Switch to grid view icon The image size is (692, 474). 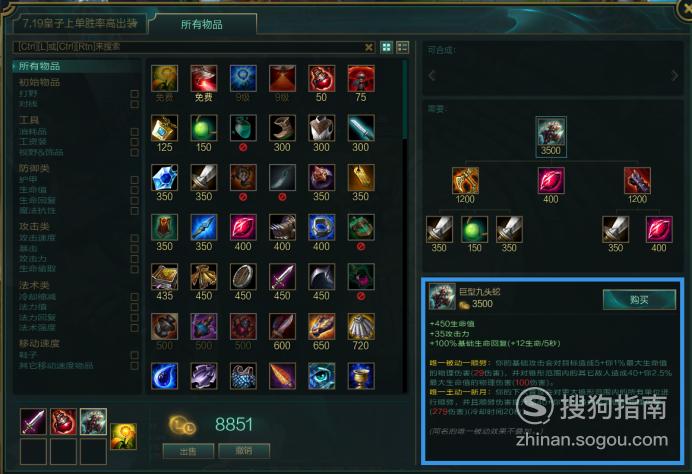(x=387, y=47)
